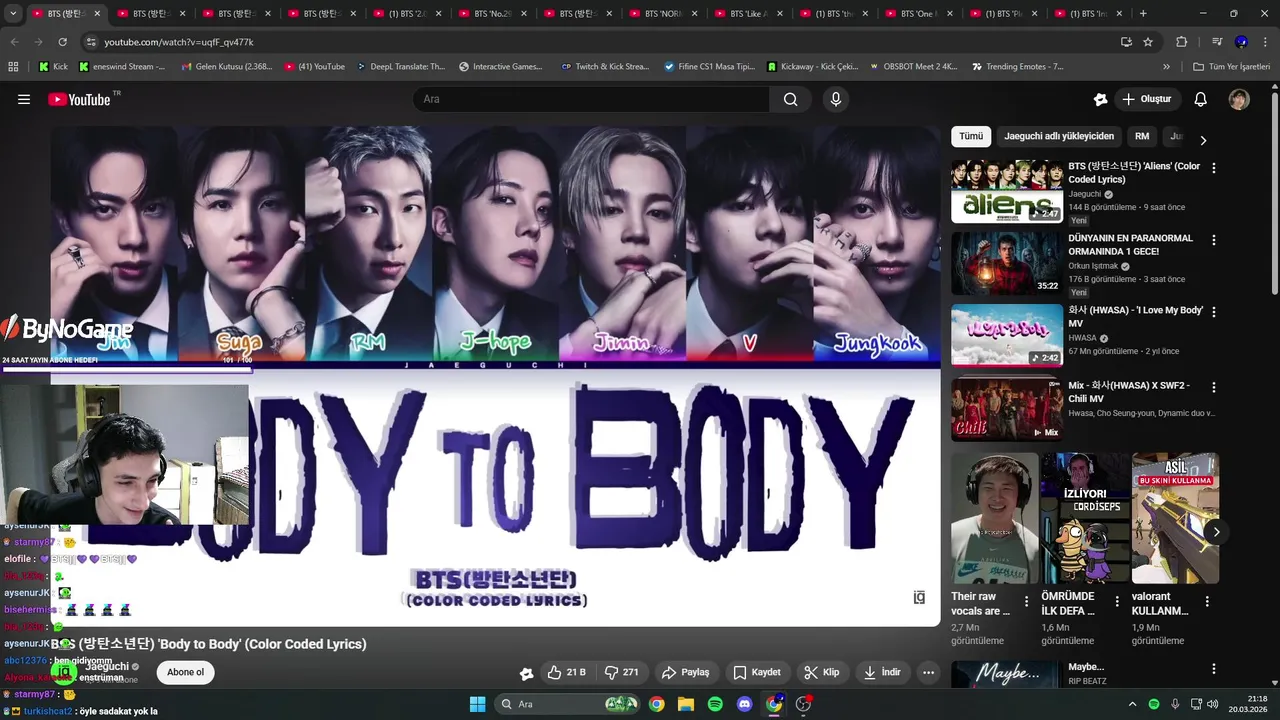
Task: Bookmark this page with star icon
Action: (1148, 42)
